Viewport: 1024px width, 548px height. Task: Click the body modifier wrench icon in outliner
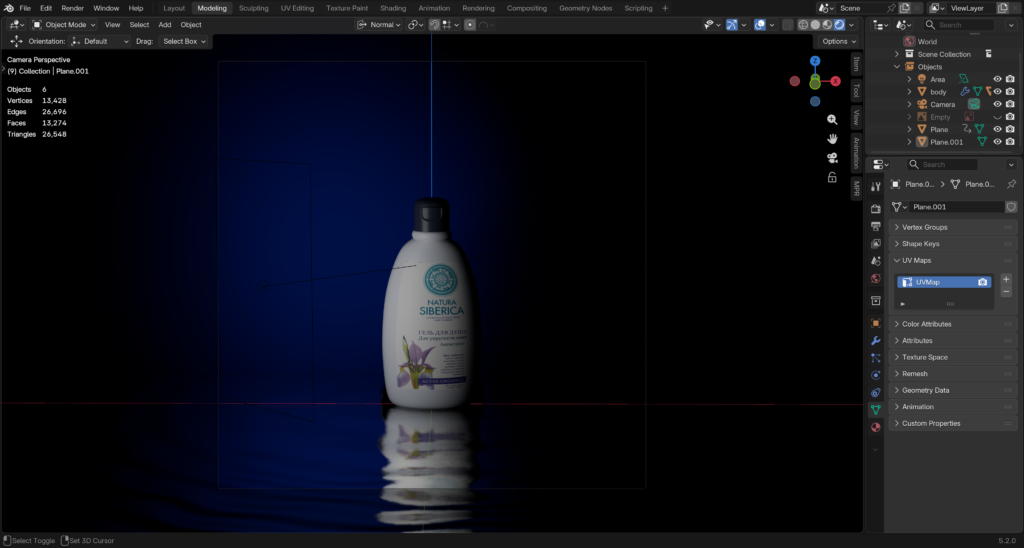pos(965,91)
